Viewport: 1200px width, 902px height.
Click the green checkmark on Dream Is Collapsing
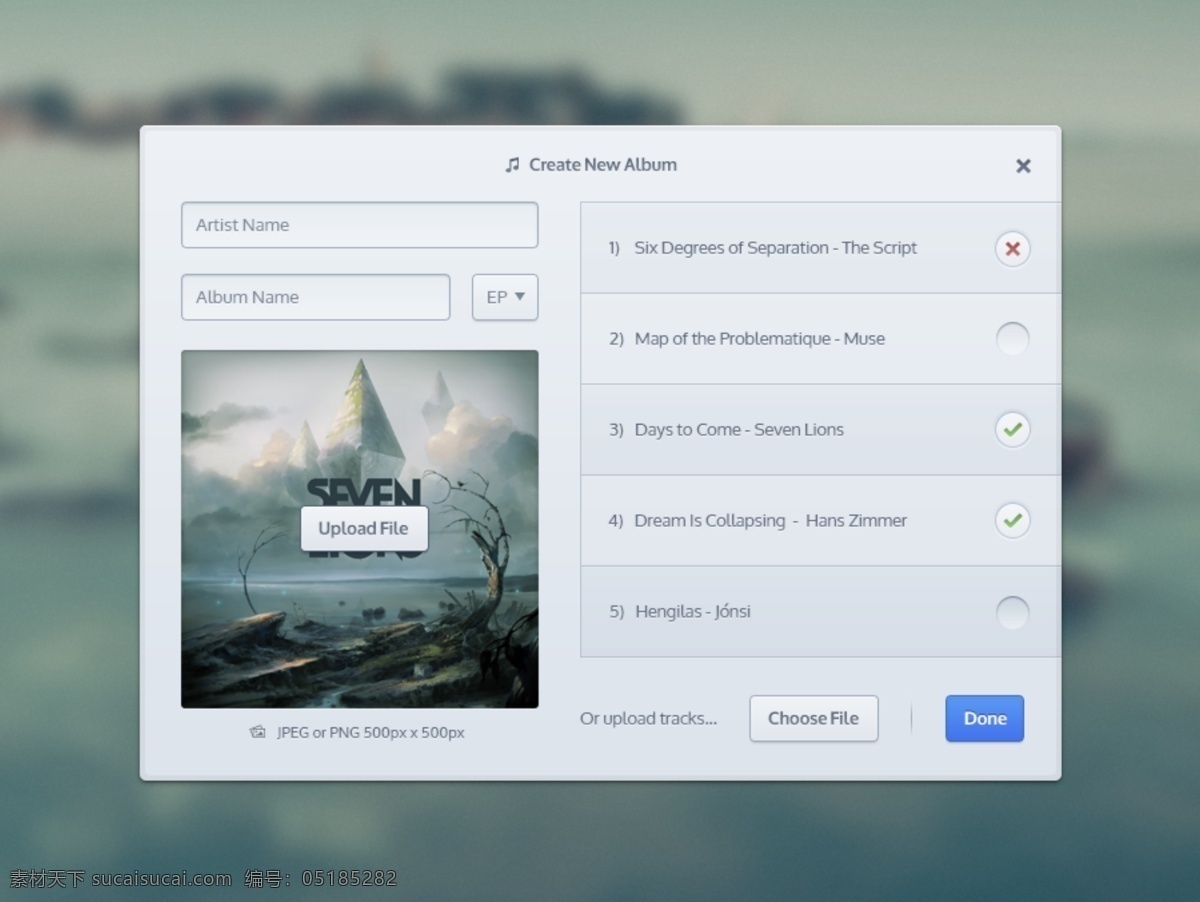(x=1012, y=521)
